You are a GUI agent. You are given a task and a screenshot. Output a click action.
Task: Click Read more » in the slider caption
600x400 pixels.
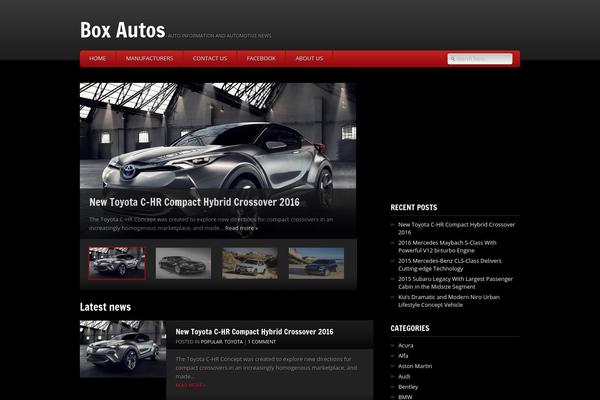pos(241,228)
